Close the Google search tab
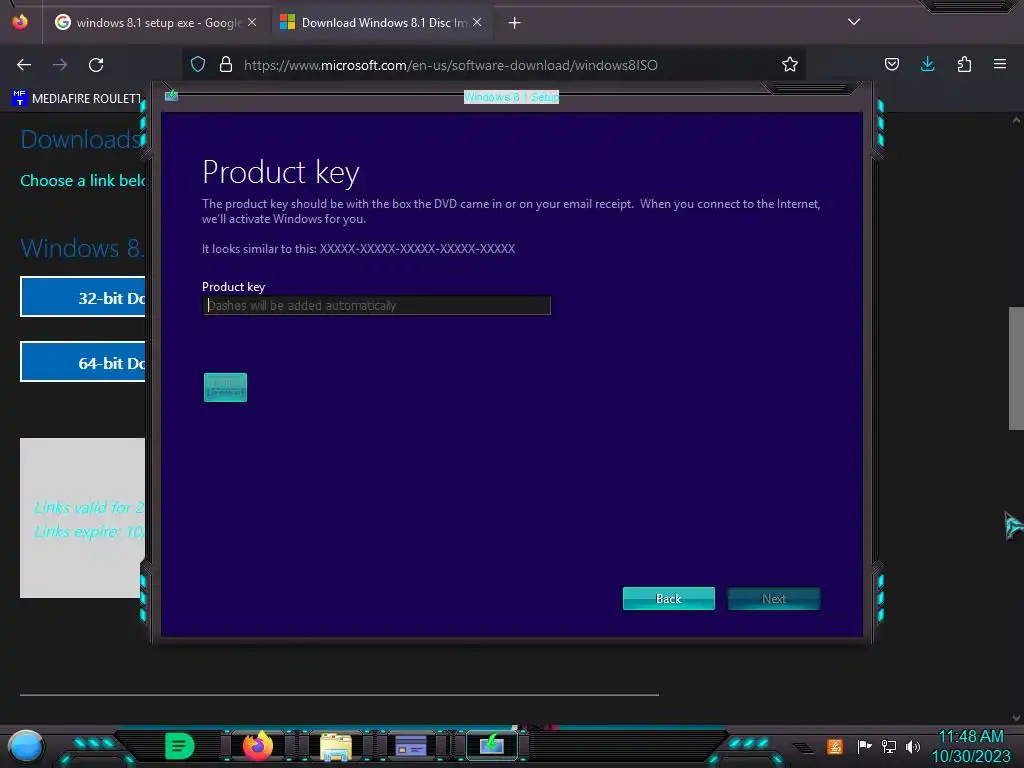 coord(252,22)
